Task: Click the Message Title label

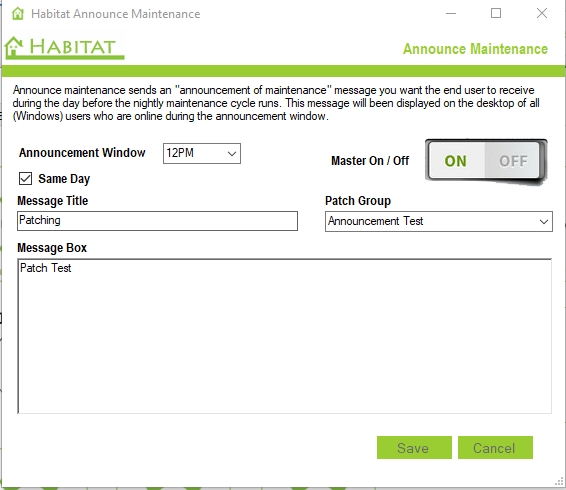Action: (53, 201)
